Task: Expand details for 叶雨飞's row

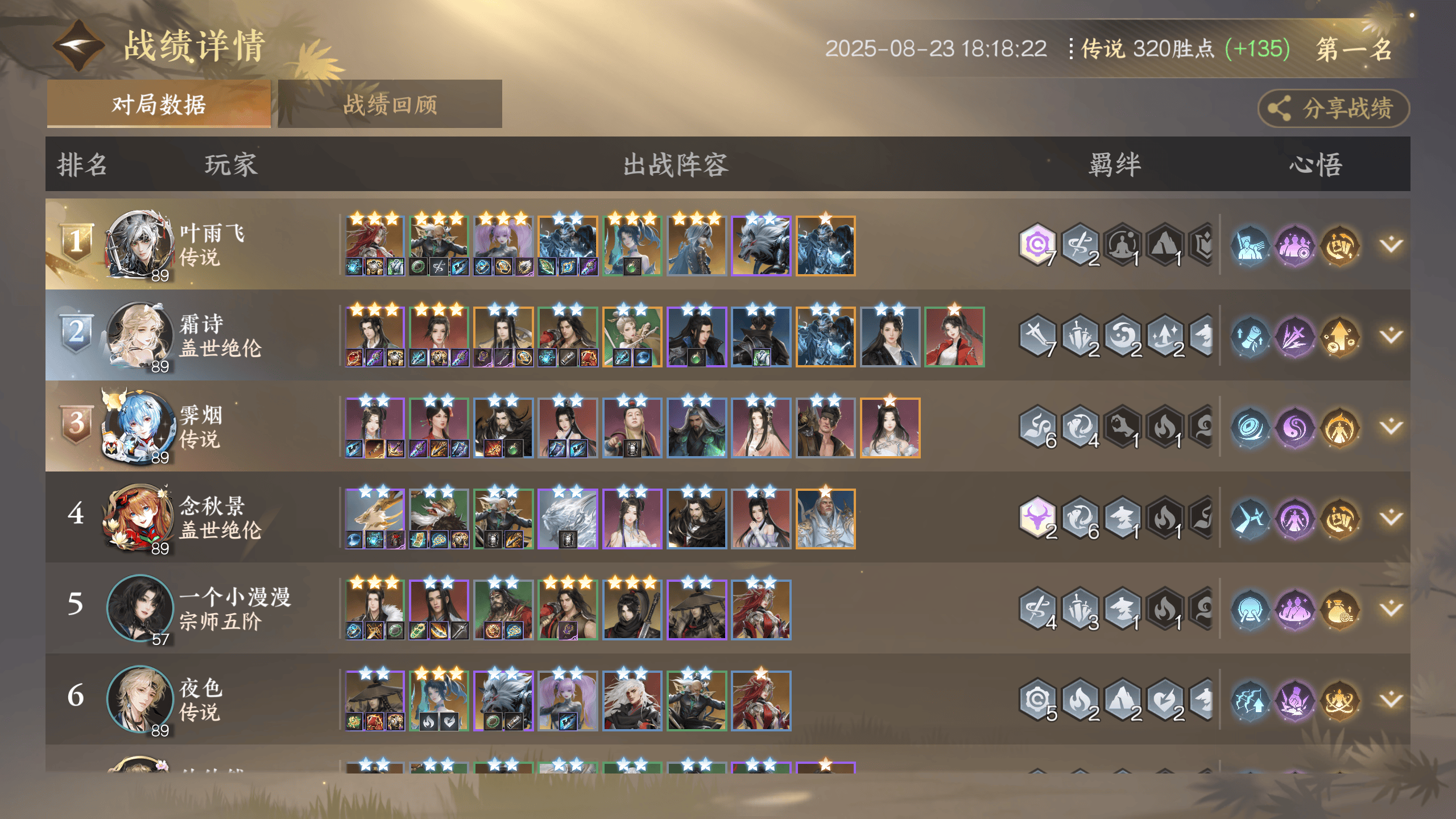Action: 1391,245
